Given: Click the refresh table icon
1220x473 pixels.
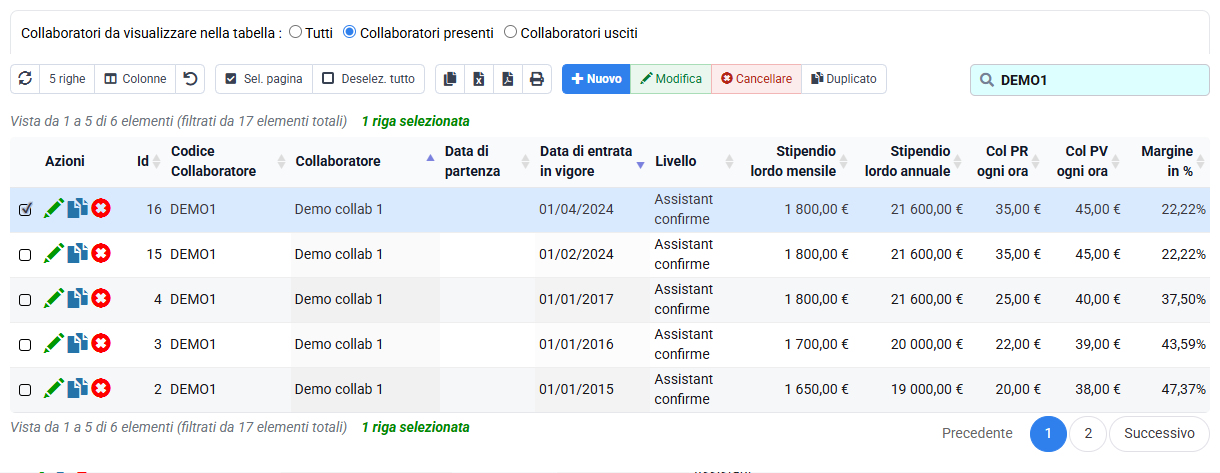Looking at the screenshot, I should tap(25, 79).
